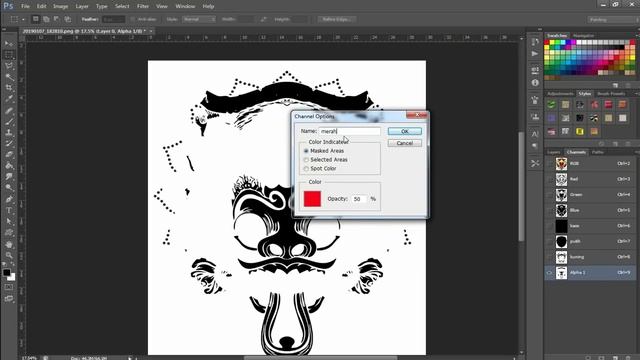Select the Type tool
The image size is (640, 360).
9,211
